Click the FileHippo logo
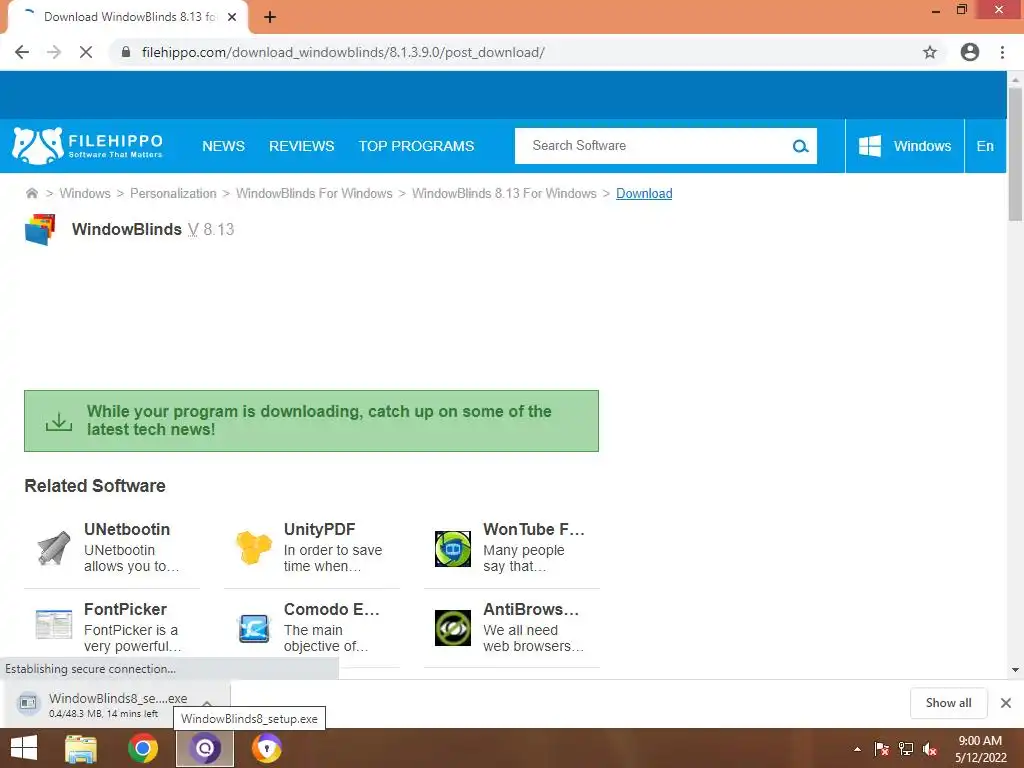Viewport: 1024px width, 768px height. tap(88, 146)
